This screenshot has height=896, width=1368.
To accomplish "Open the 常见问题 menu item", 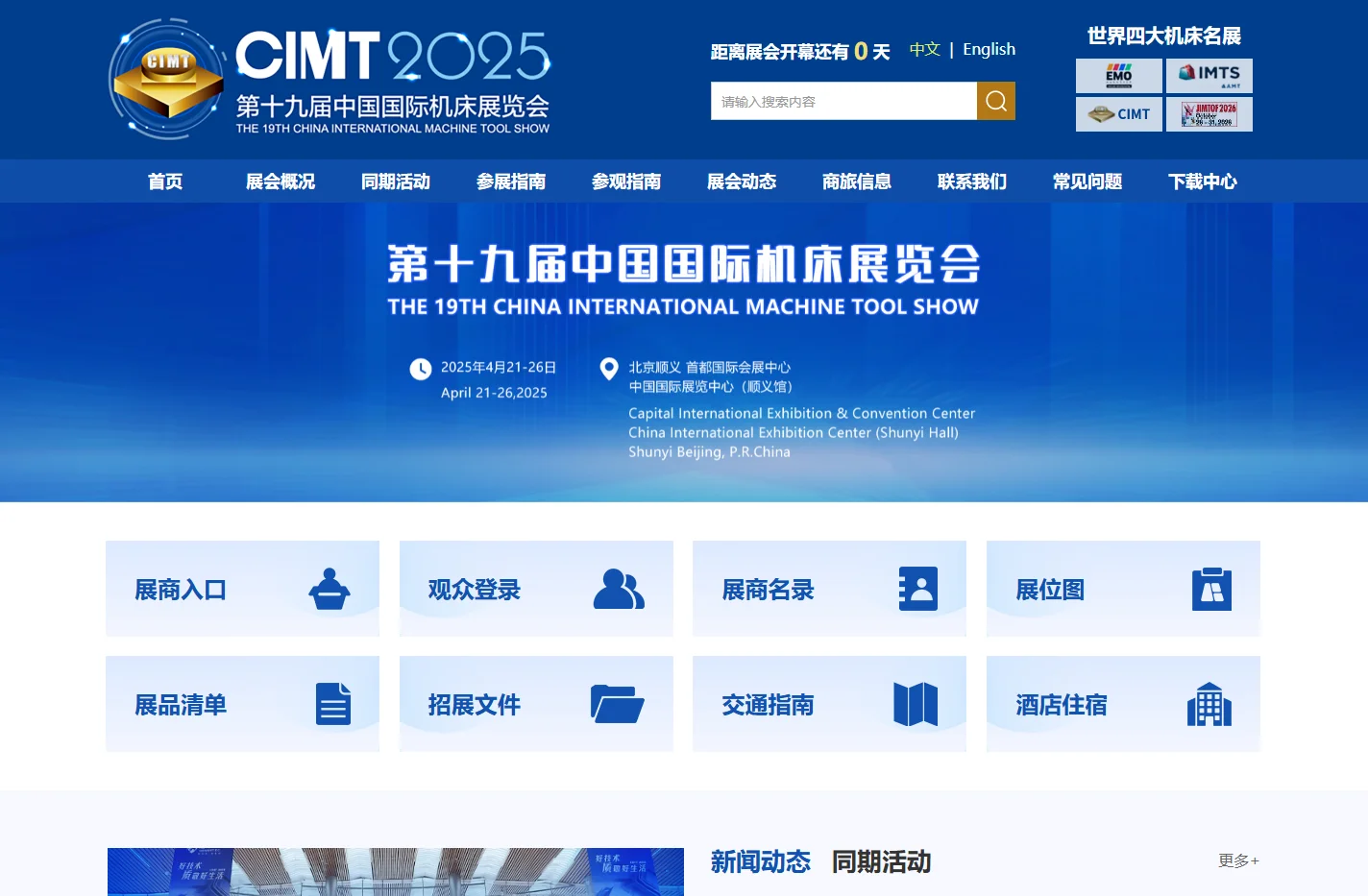I will [x=1087, y=182].
